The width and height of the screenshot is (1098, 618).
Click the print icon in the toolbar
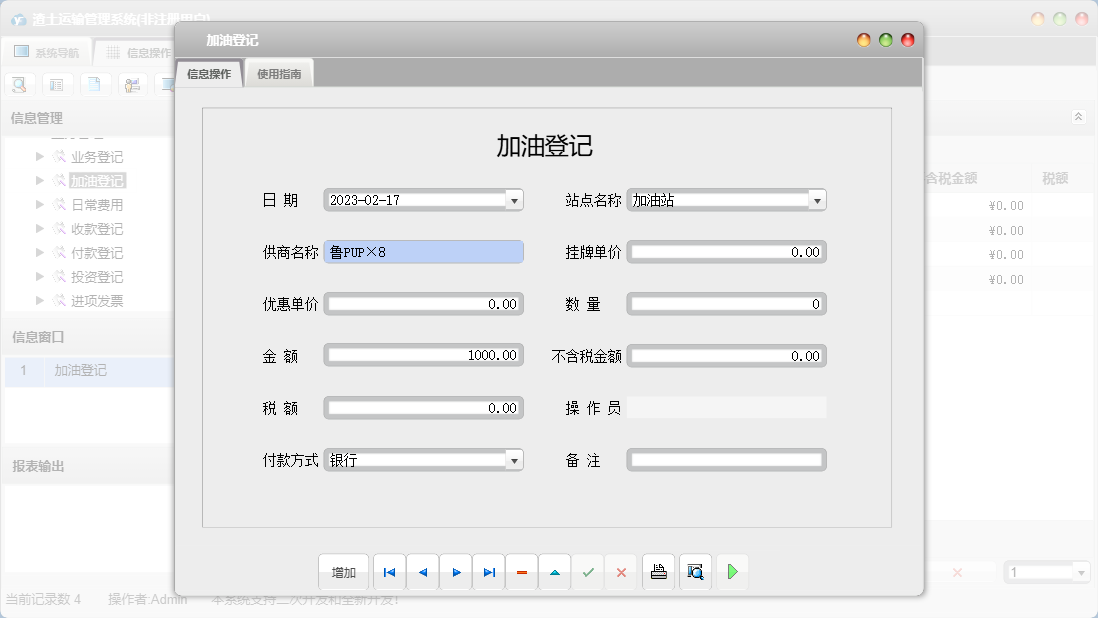(x=658, y=572)
